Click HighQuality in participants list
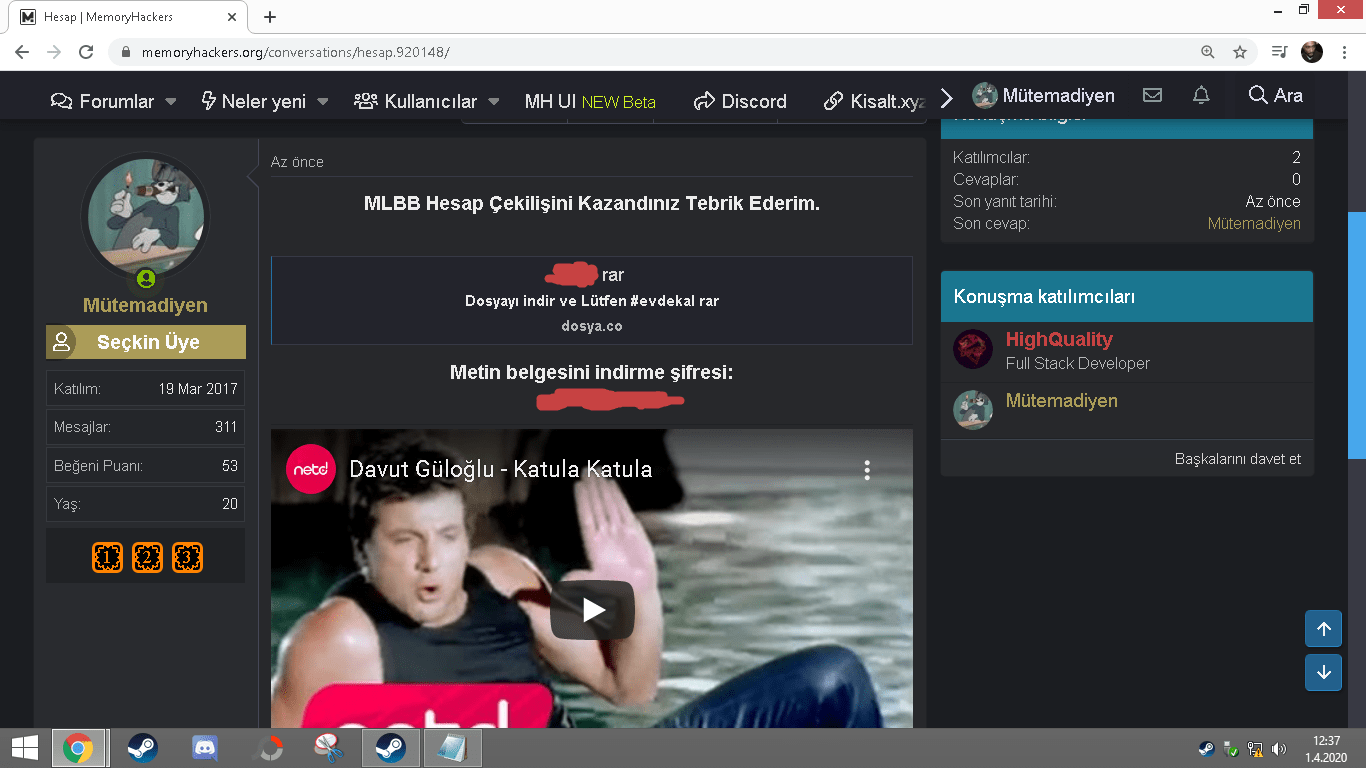Viewport: 1366px width, 768px height. pyautogui.click(x=1059, y=339)
